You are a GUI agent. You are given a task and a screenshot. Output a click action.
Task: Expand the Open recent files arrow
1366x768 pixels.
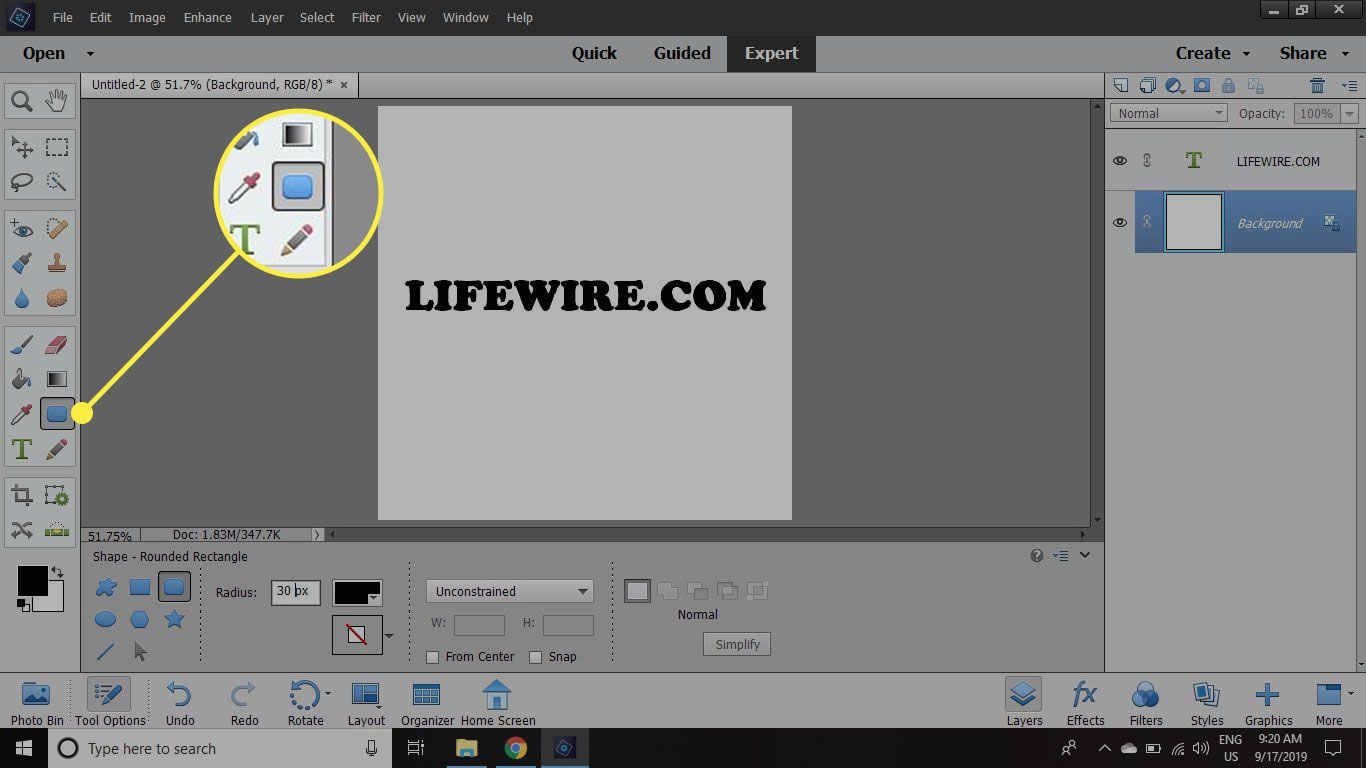[x=90, y=54]
